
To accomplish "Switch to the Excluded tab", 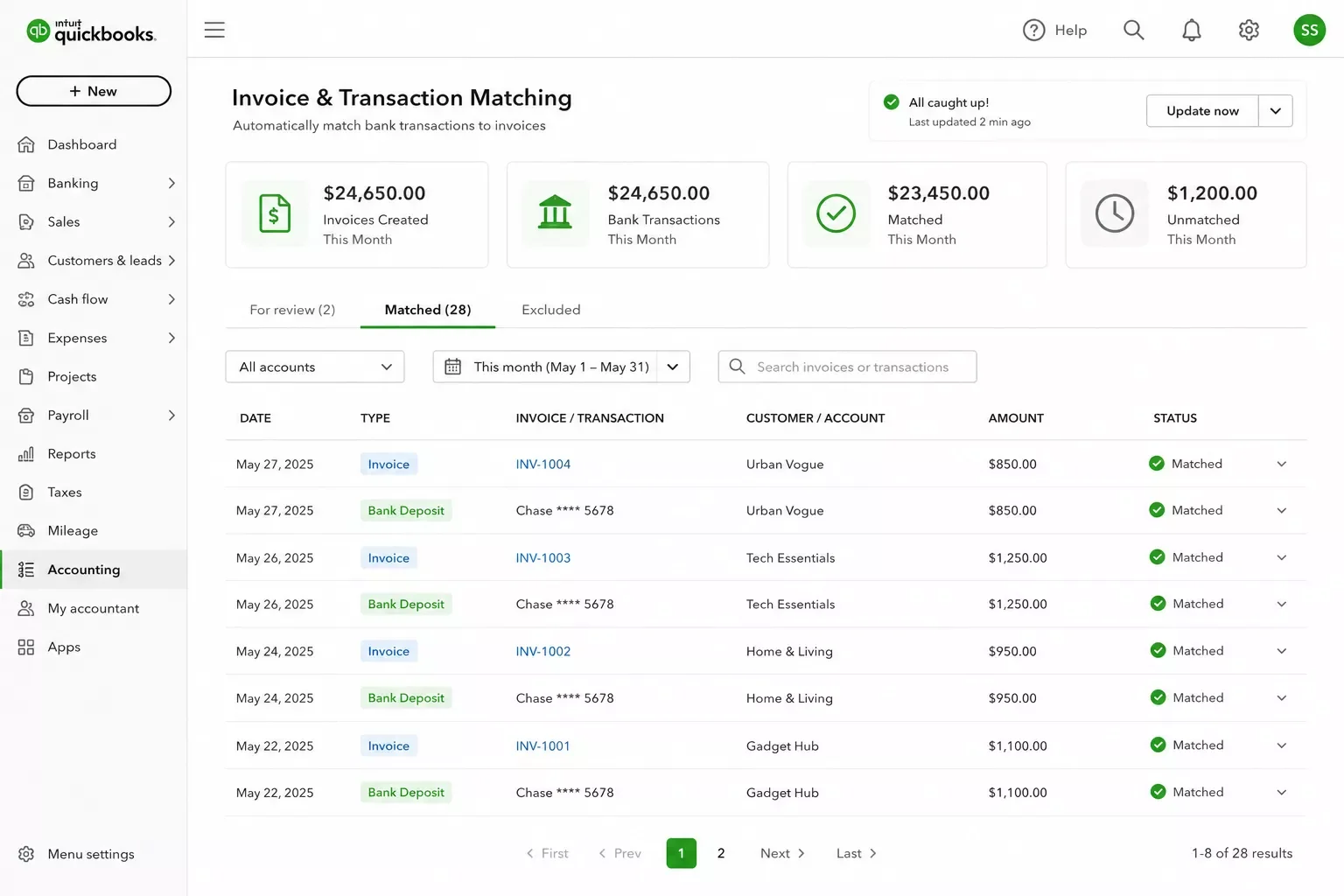I will tap(551, 310).
